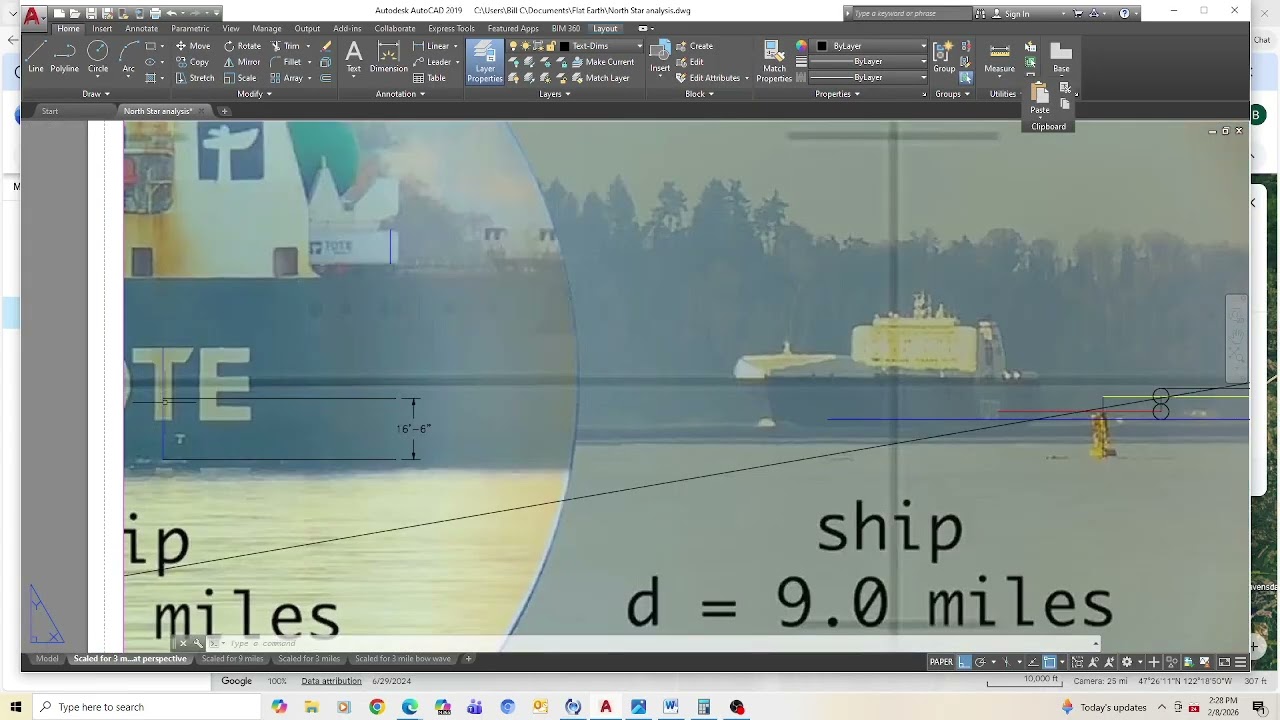Choose the Arc tool

129,57
